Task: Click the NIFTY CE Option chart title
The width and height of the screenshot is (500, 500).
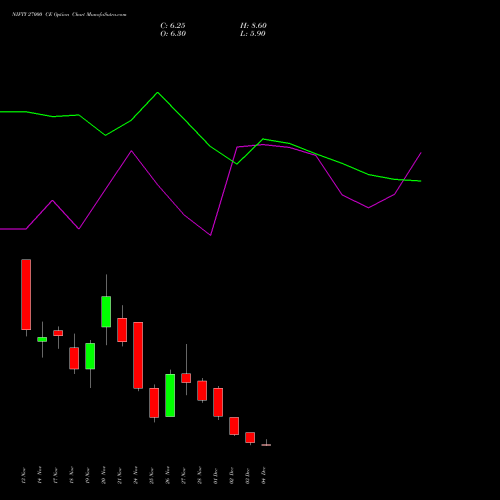Action: pyautogui.click(x=69, y=15)
